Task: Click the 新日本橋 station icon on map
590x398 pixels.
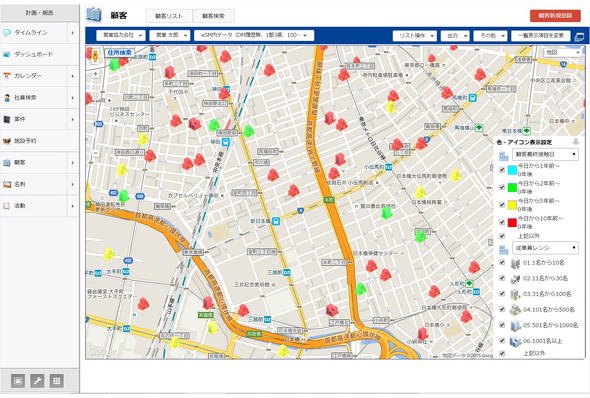Action: click(x=276, y=221)
